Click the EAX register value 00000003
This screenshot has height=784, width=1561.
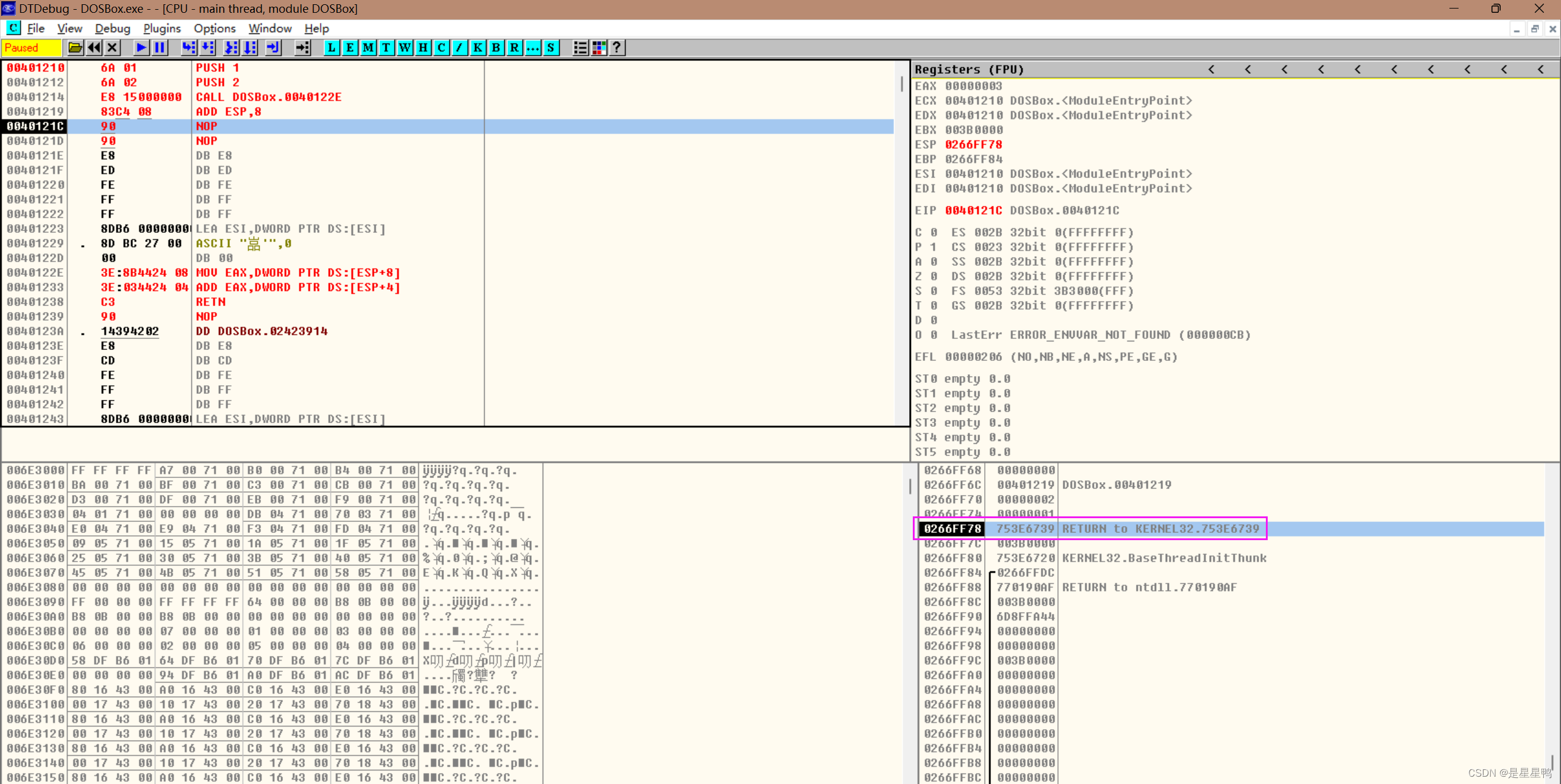973,86
